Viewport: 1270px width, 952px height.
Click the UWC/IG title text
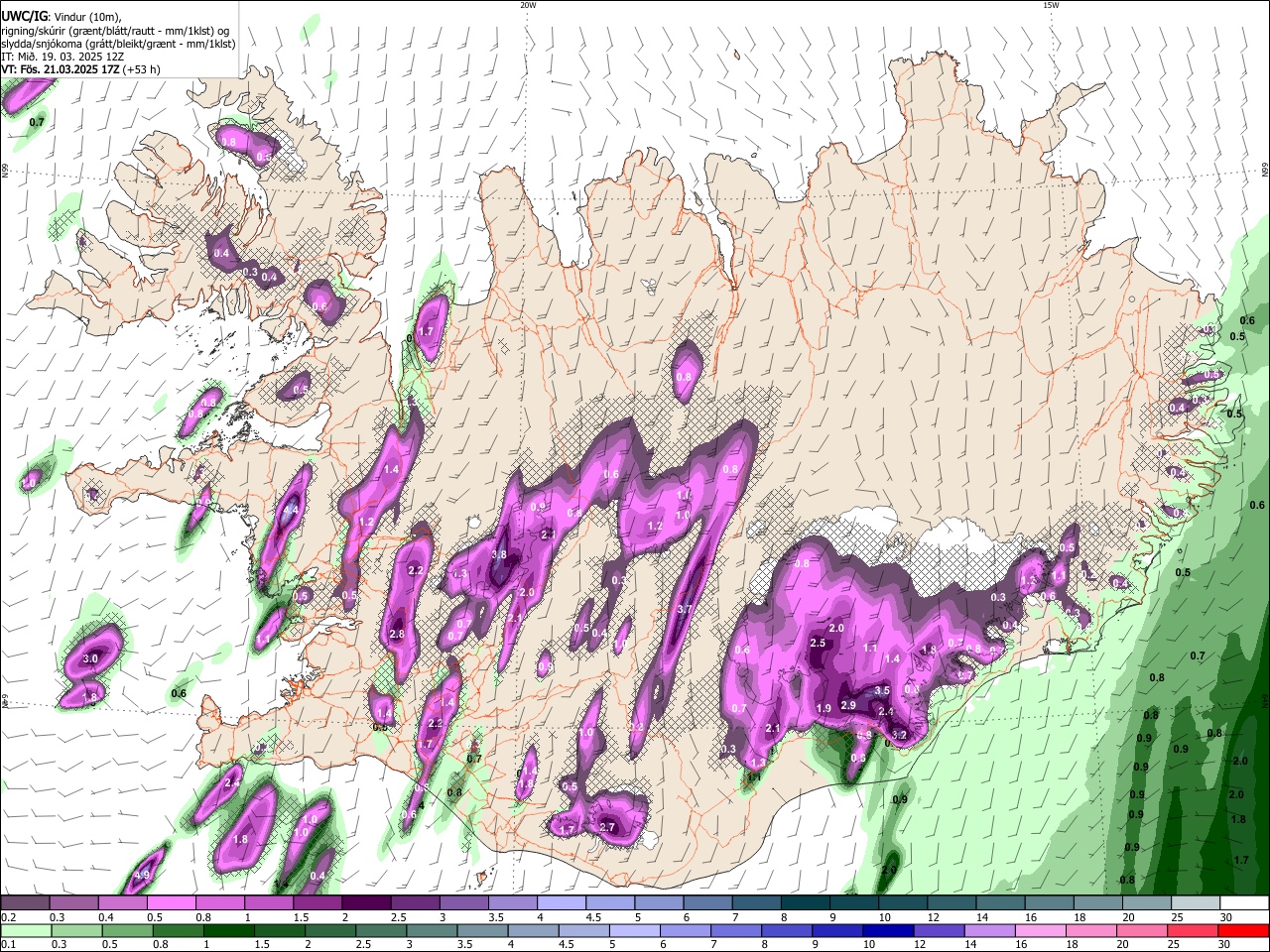pyautogui.click(x=24, y=16)
